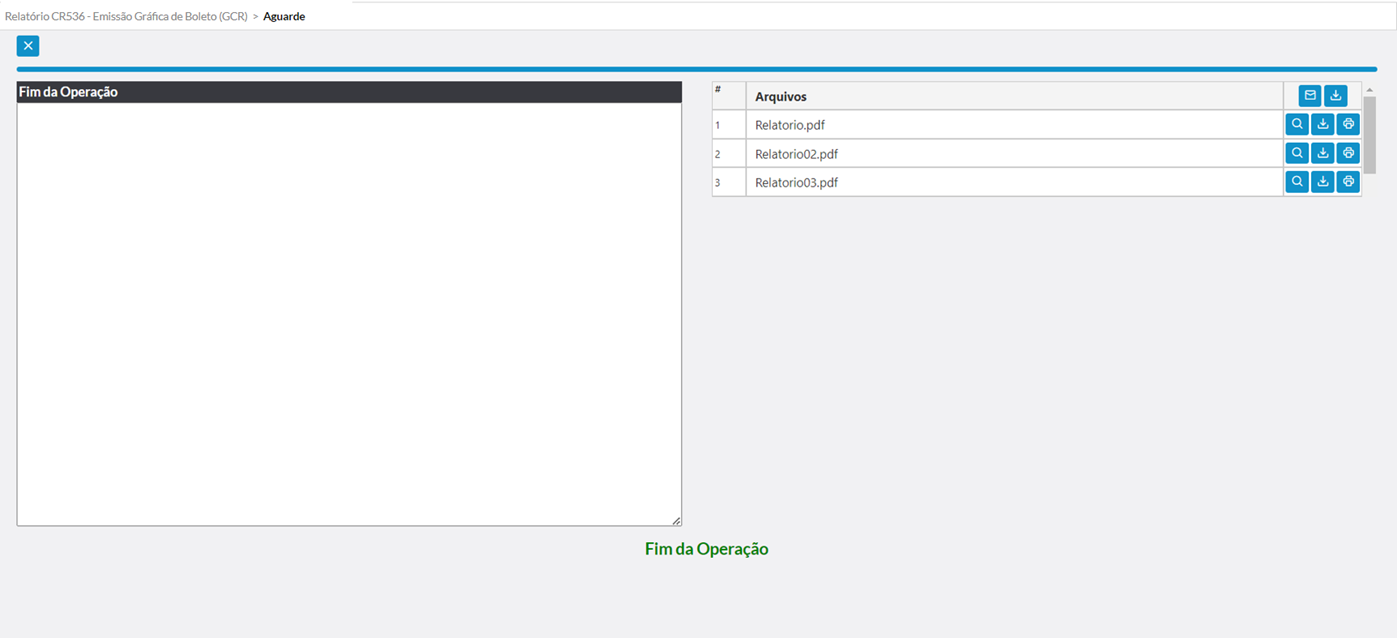Print the Relatorio02.pdf file
This screenshot has width=1397, height=638.
[x=1348, y=154]
